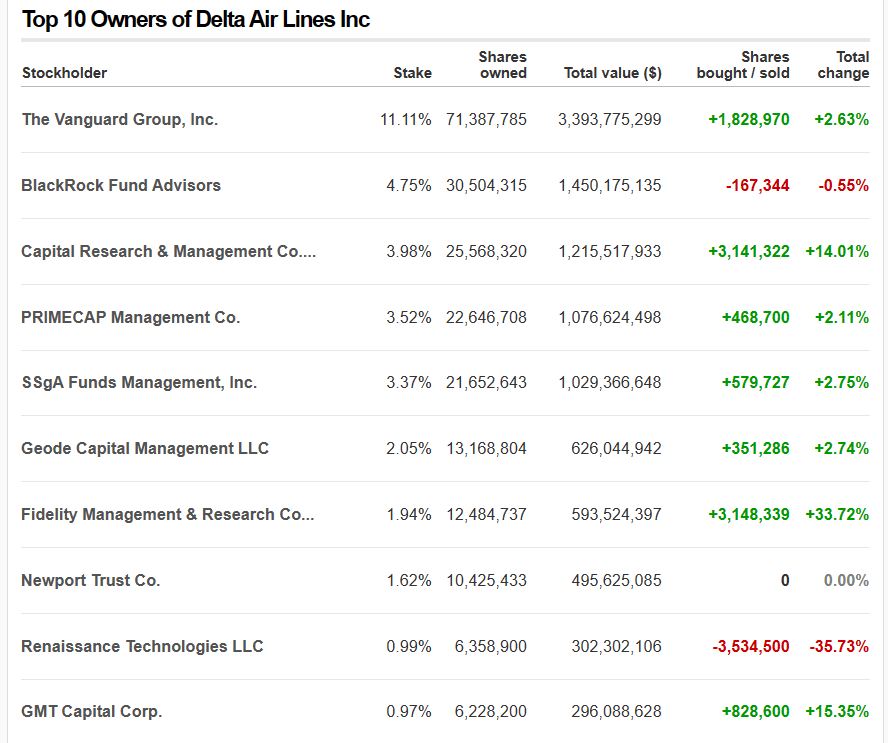Click the Total value ($) column header
This screenshot has height=743, width=888.
tap(612, 73)
